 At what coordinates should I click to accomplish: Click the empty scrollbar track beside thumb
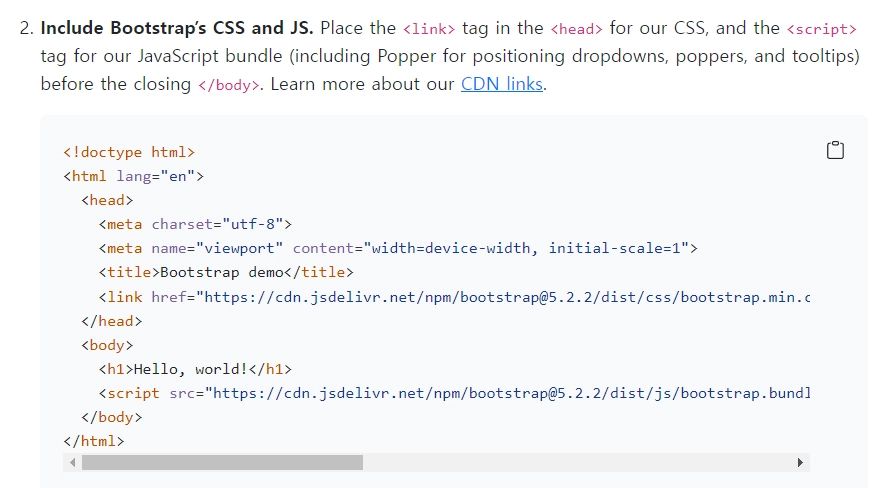click(x=577, y=463)
